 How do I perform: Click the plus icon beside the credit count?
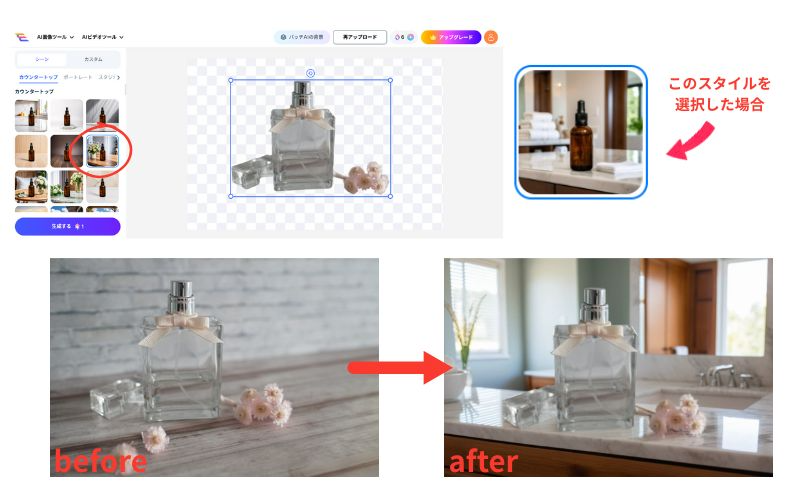(x=410, y=37)
